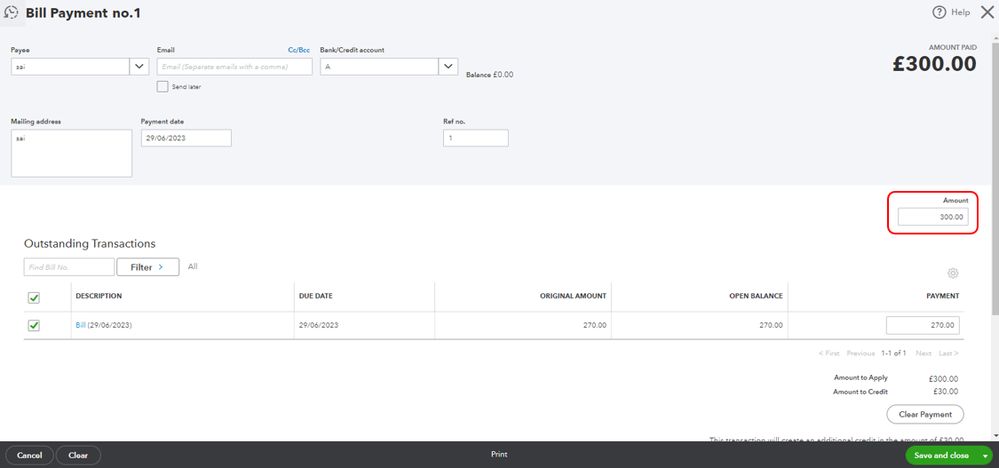Image resolution: width=999 pixels, height=468 pixels.
Task: Click the Save and close button
Action: point(942,456)
